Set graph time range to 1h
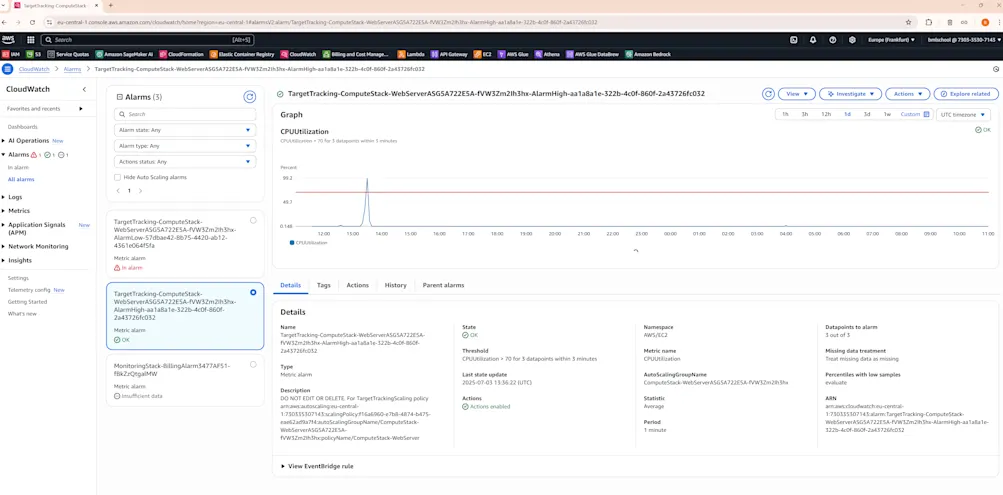 tap(785, 114)
